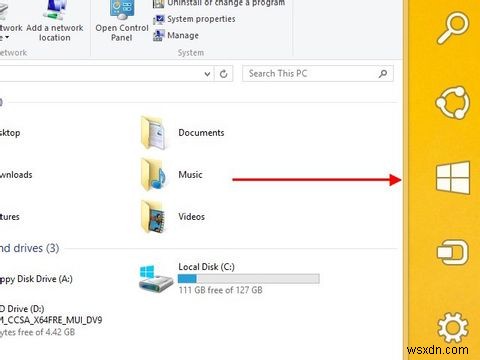Image resolution: width=480 pixels, height=360 pixels.
Task: Select the Videos folder name
Action: (x=192, y=217)
